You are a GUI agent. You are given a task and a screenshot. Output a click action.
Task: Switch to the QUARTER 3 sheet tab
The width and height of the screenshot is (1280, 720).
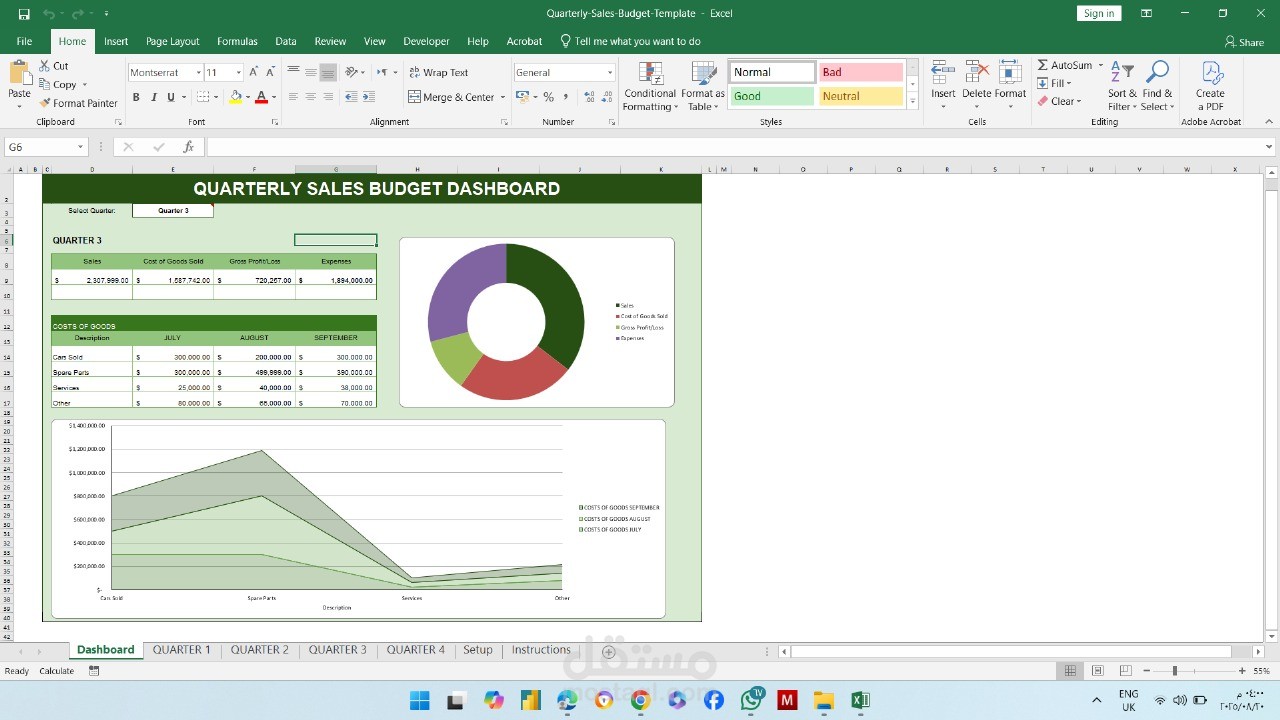coord(337,650)
